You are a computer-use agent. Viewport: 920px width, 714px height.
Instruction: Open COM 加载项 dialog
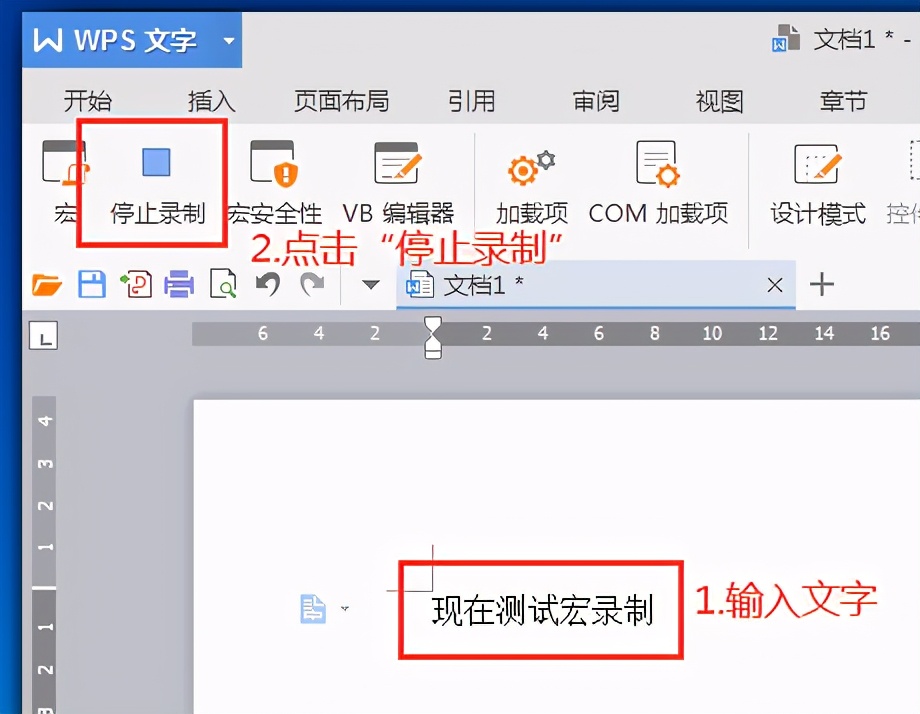[658, 184]
